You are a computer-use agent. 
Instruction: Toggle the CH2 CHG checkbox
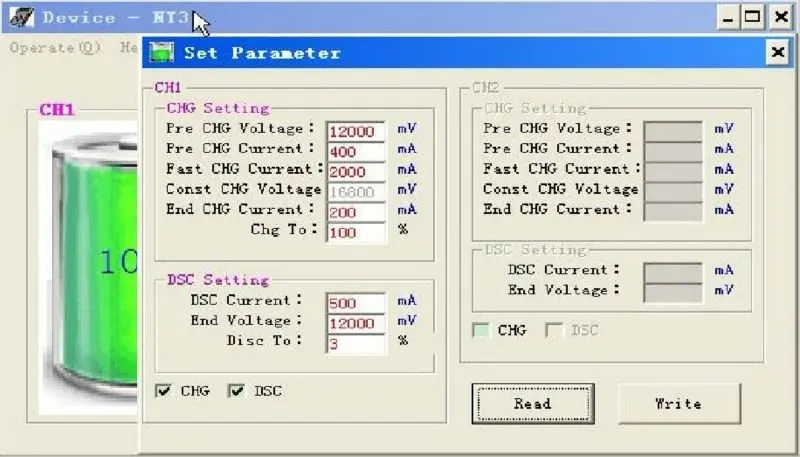pos(481,330)
